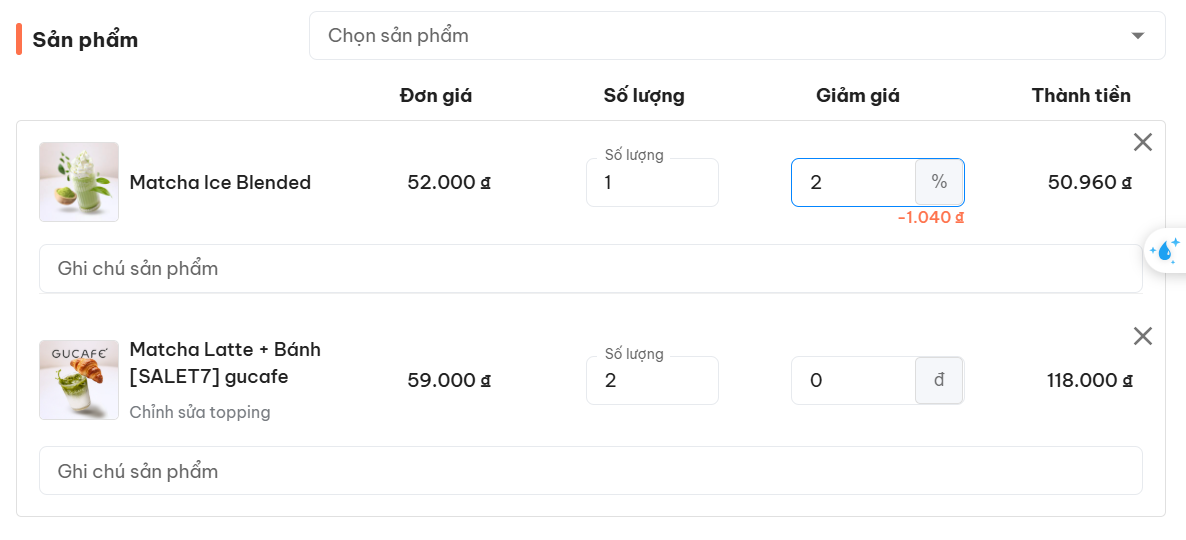
Task: Toggle percent discount unit for Matcha Ice Blended
Action: (x=939, y=182)
